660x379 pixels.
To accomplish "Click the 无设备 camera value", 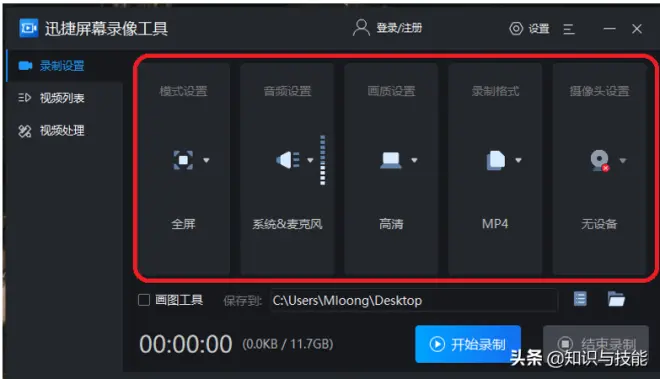I will 599,224.
